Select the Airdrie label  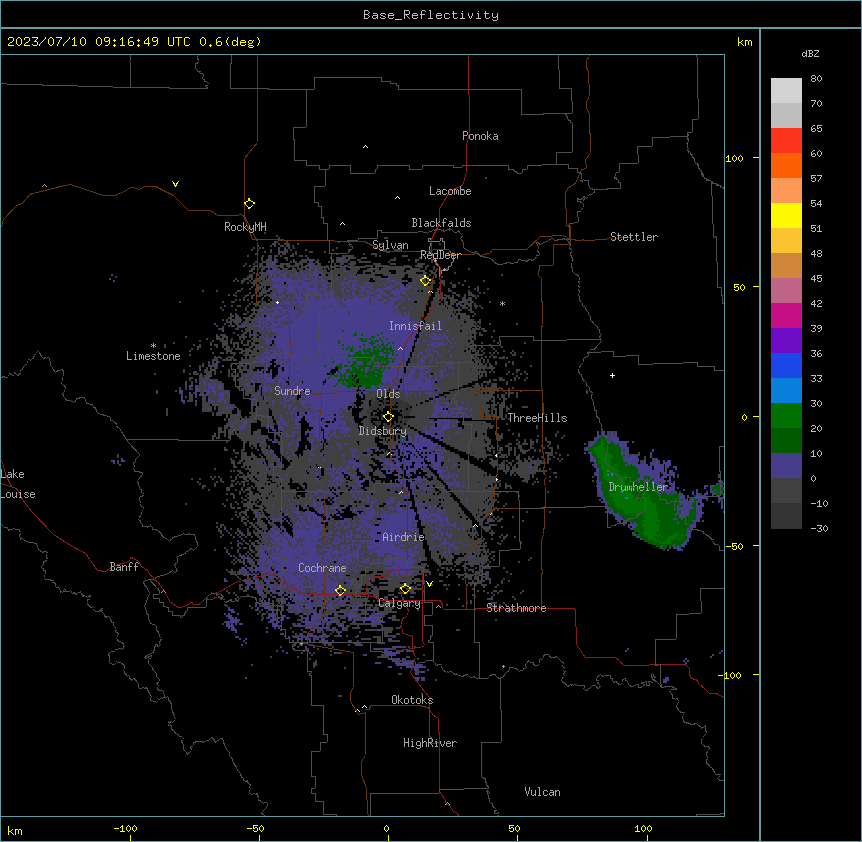(403, 537)
